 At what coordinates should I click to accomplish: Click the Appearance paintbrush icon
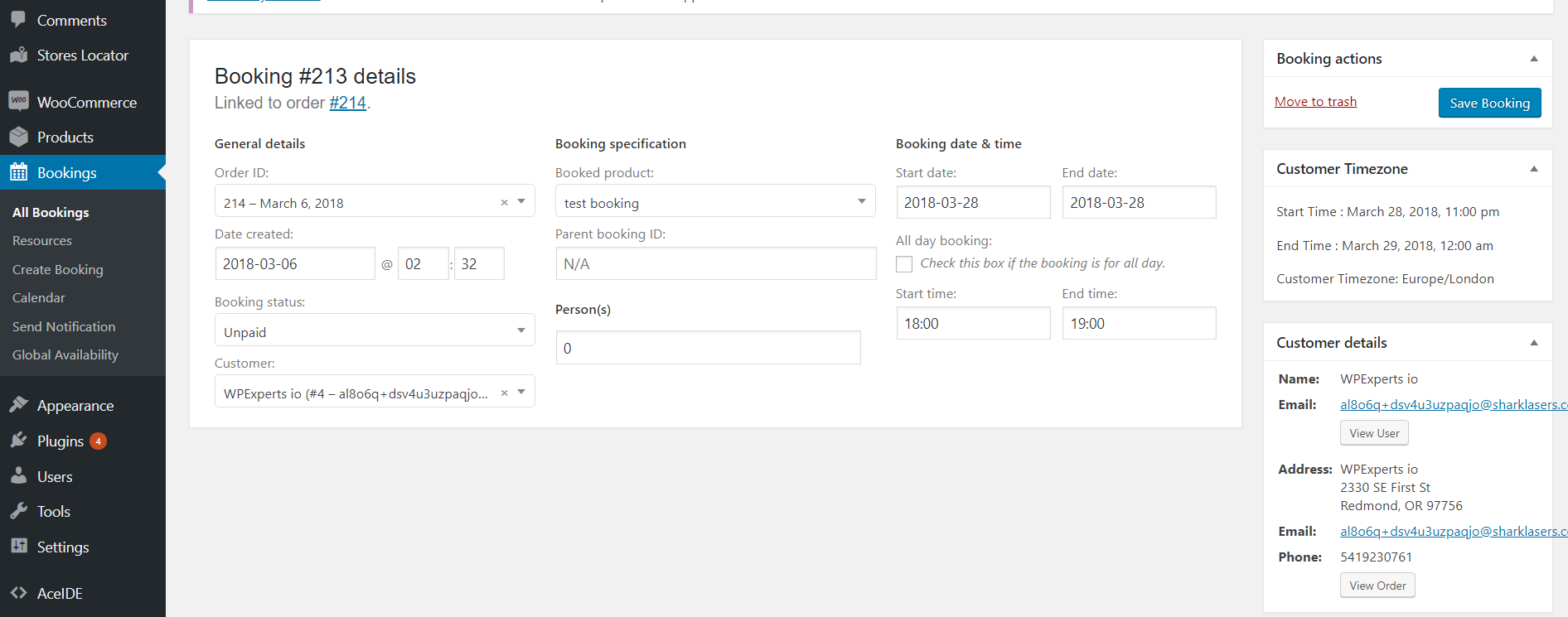(18, 405)
